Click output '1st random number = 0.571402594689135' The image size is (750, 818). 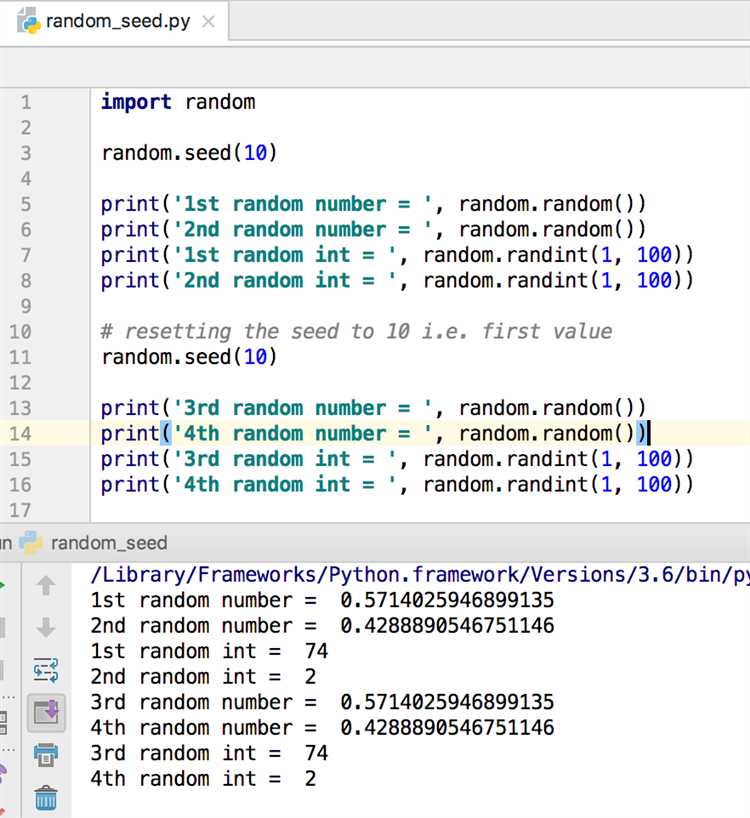(x=322, y=600)
